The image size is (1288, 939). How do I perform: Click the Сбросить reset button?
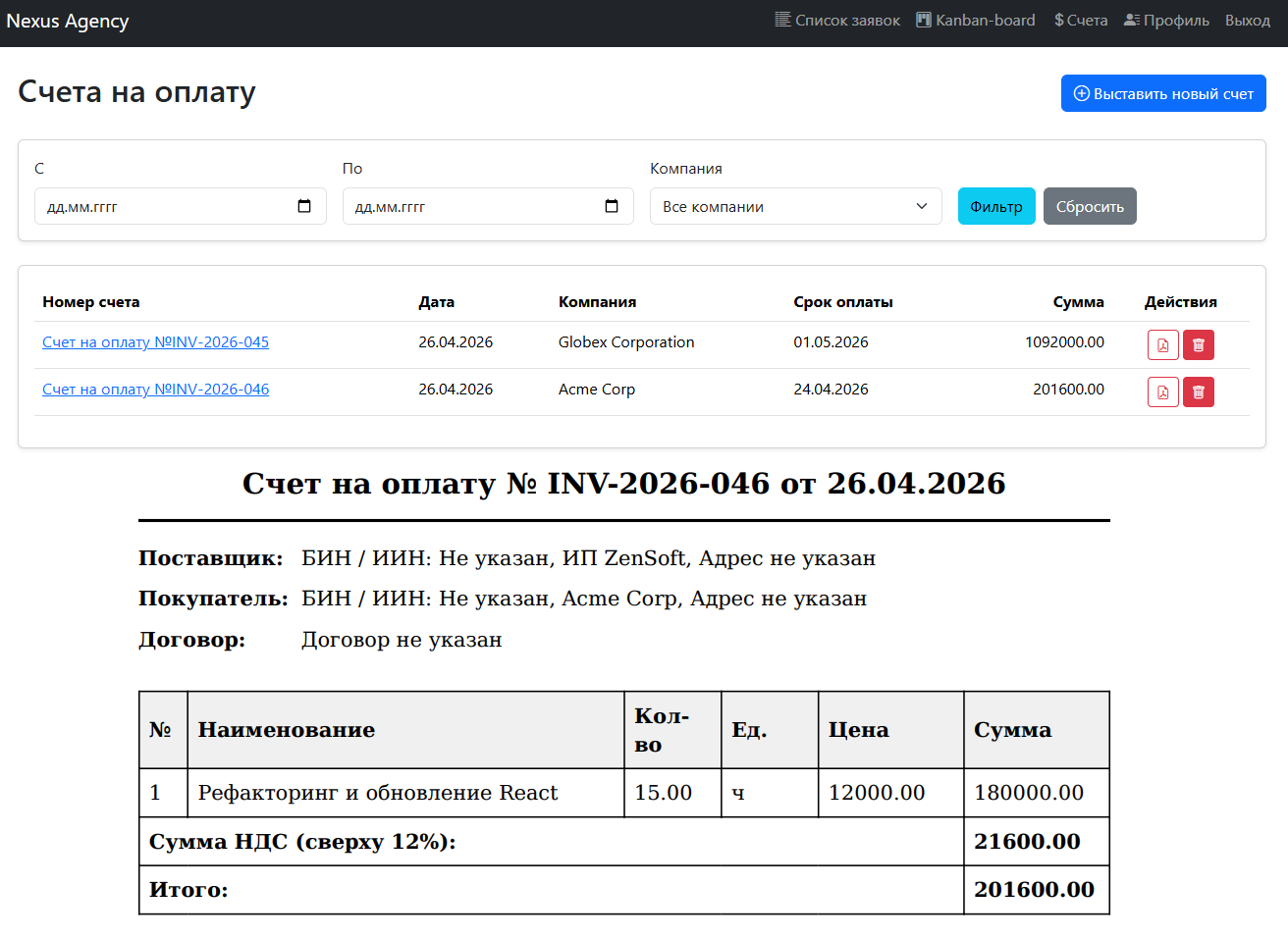coord(1090,206)
